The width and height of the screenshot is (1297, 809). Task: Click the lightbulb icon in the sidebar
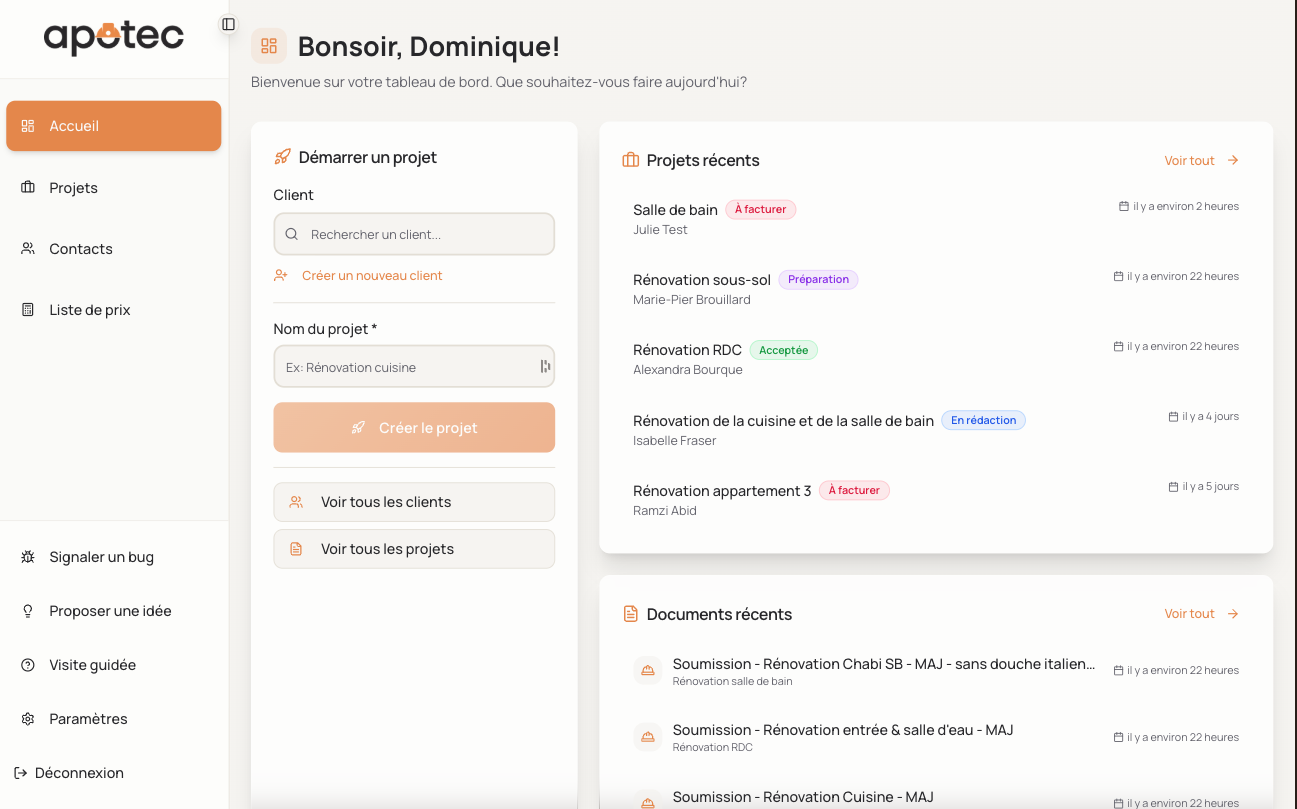click(28, 611)
